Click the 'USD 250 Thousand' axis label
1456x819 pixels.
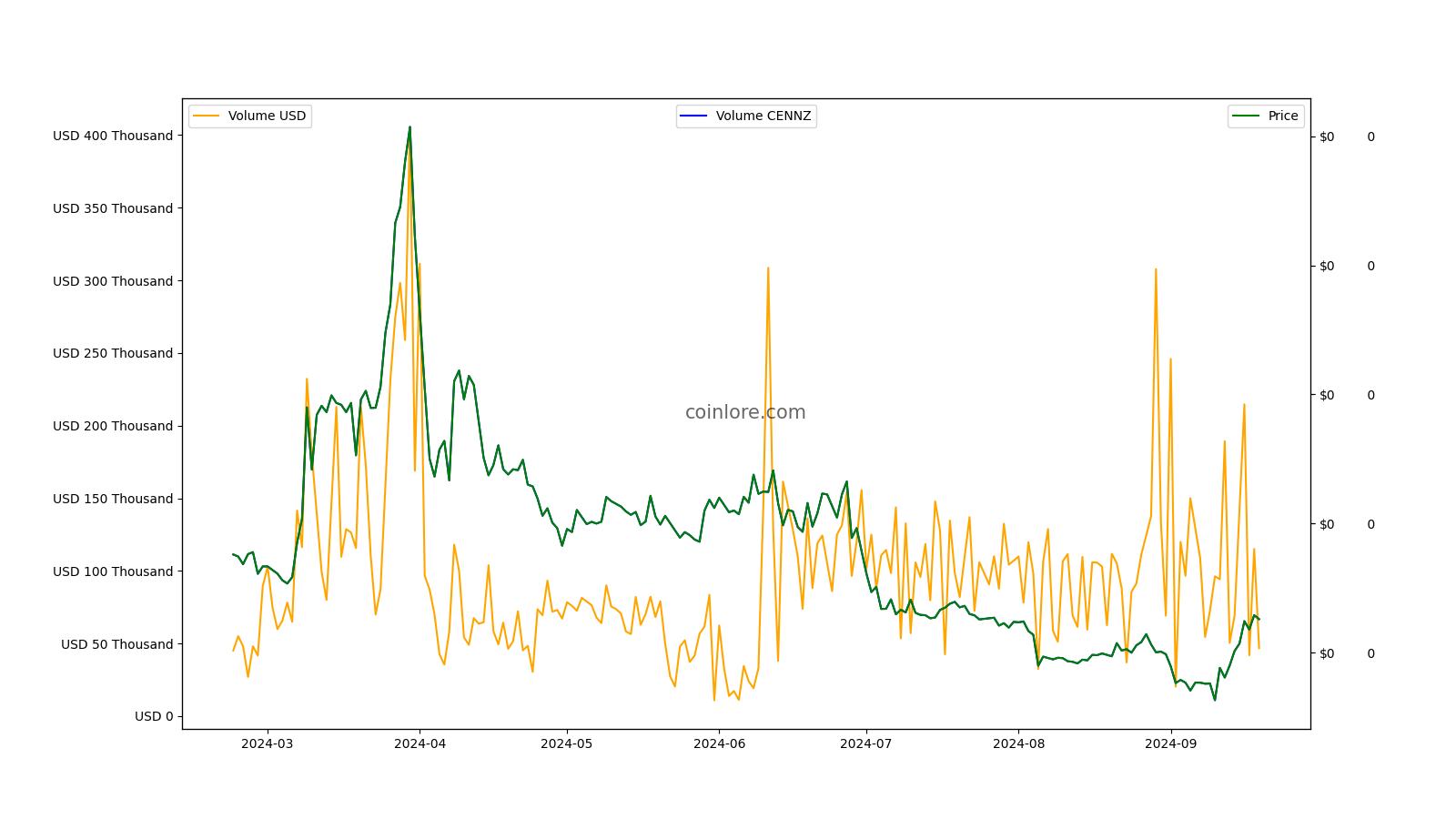(x=113, y=353)
